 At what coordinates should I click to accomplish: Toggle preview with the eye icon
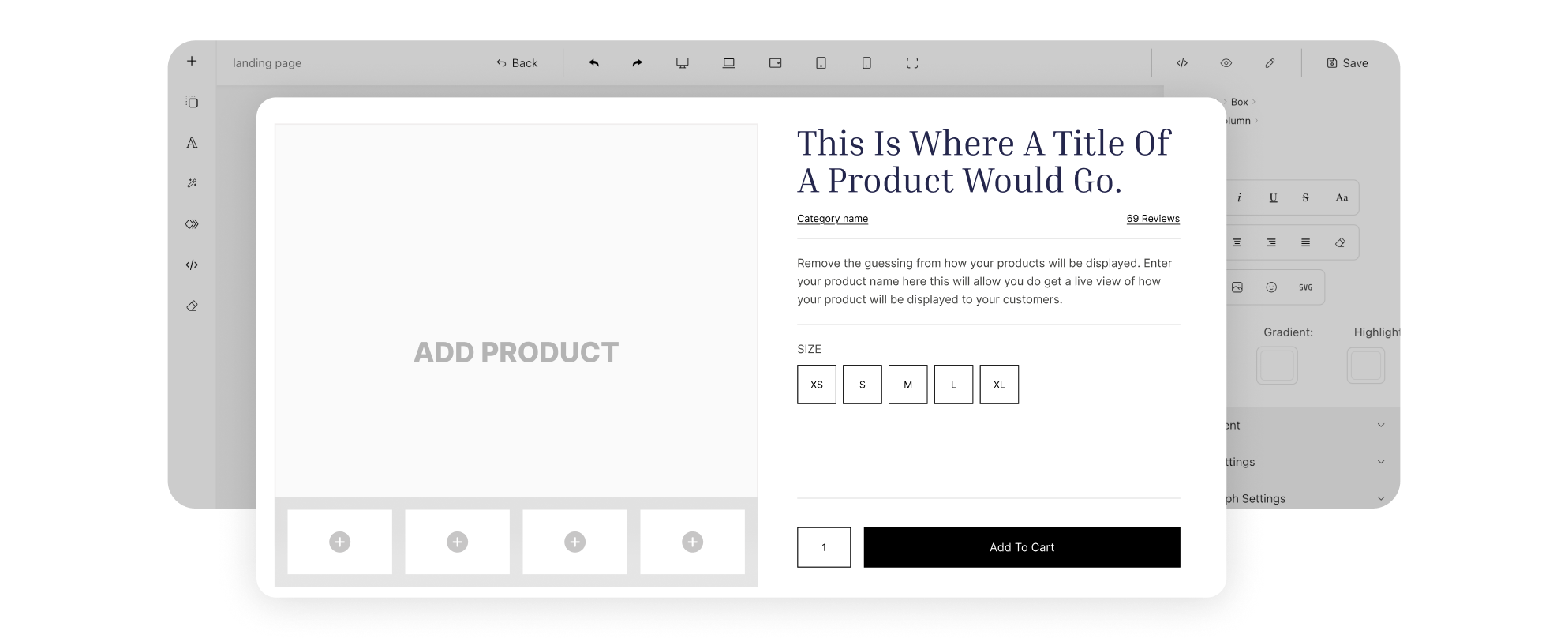click(1226, 63)
